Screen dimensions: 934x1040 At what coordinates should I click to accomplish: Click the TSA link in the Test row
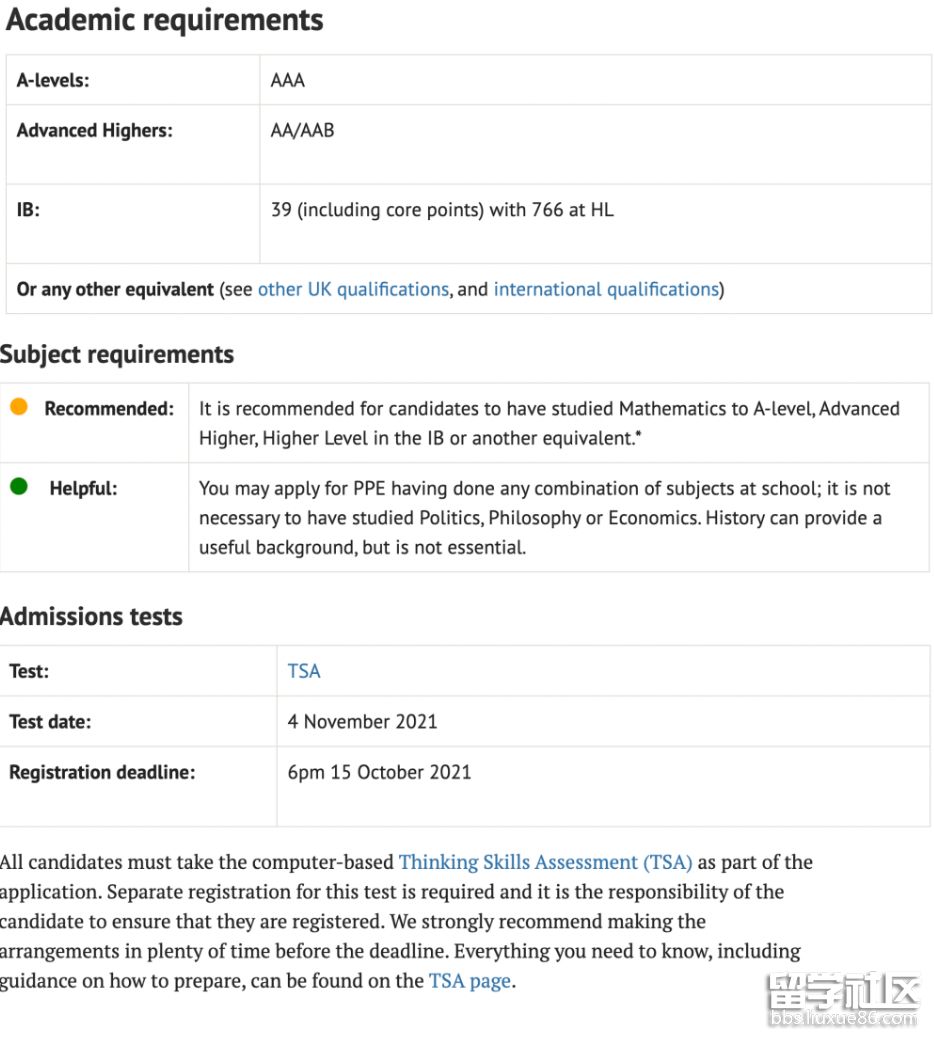click(x=304, y=671)
